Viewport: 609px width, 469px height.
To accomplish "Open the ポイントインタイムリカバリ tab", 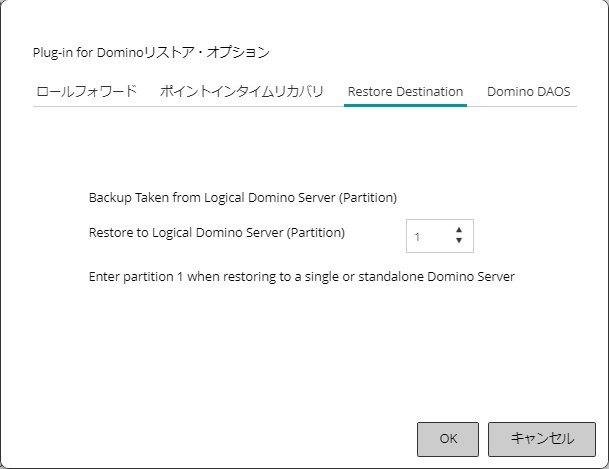I will point(242,92).
